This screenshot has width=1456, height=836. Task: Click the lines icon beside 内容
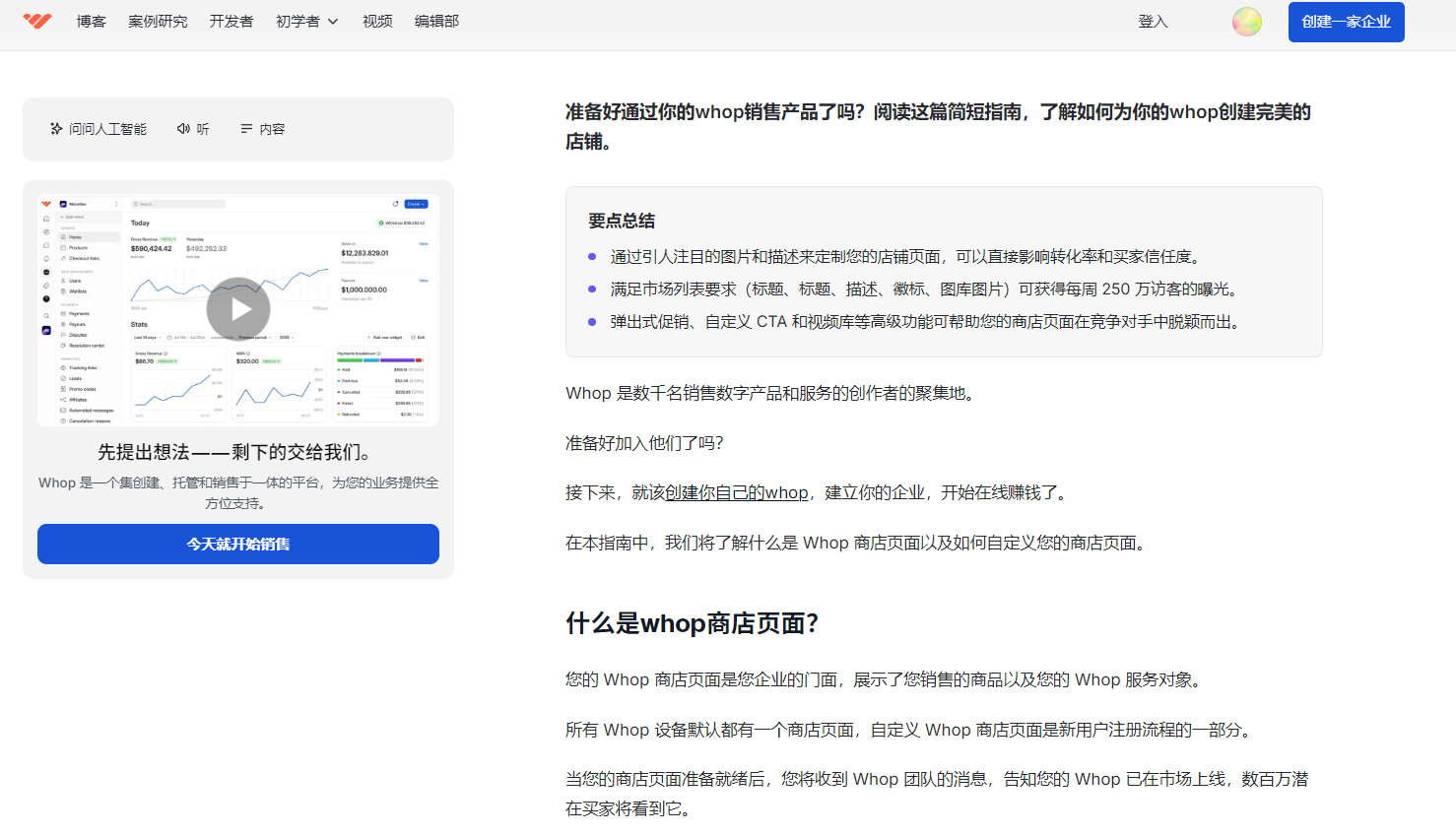(x=246, y=129)
